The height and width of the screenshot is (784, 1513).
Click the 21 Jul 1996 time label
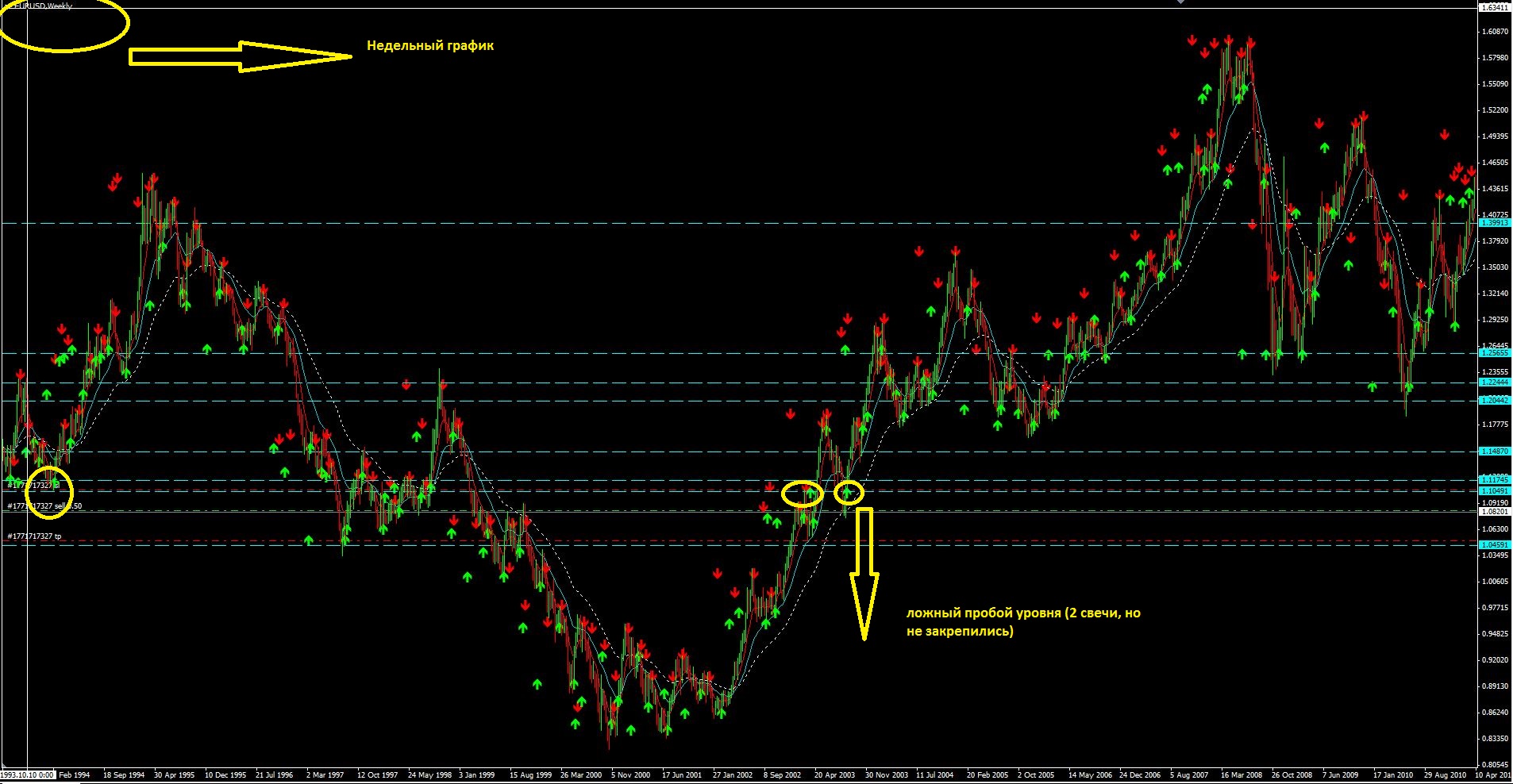pyautogui.click(x=275, y=775)
